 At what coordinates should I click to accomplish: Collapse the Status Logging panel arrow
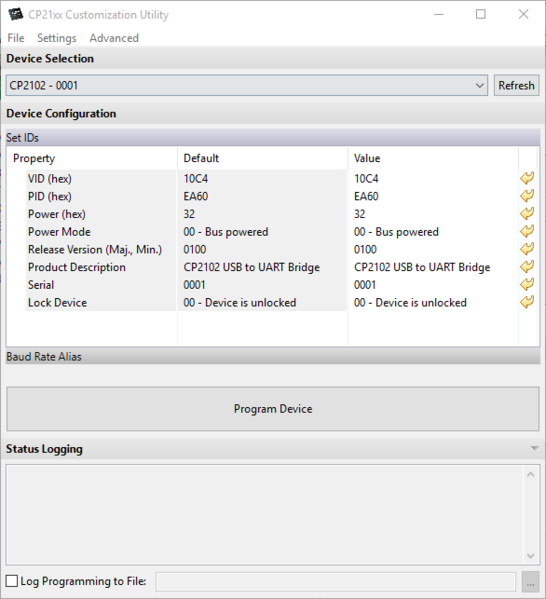pos(534,448)
